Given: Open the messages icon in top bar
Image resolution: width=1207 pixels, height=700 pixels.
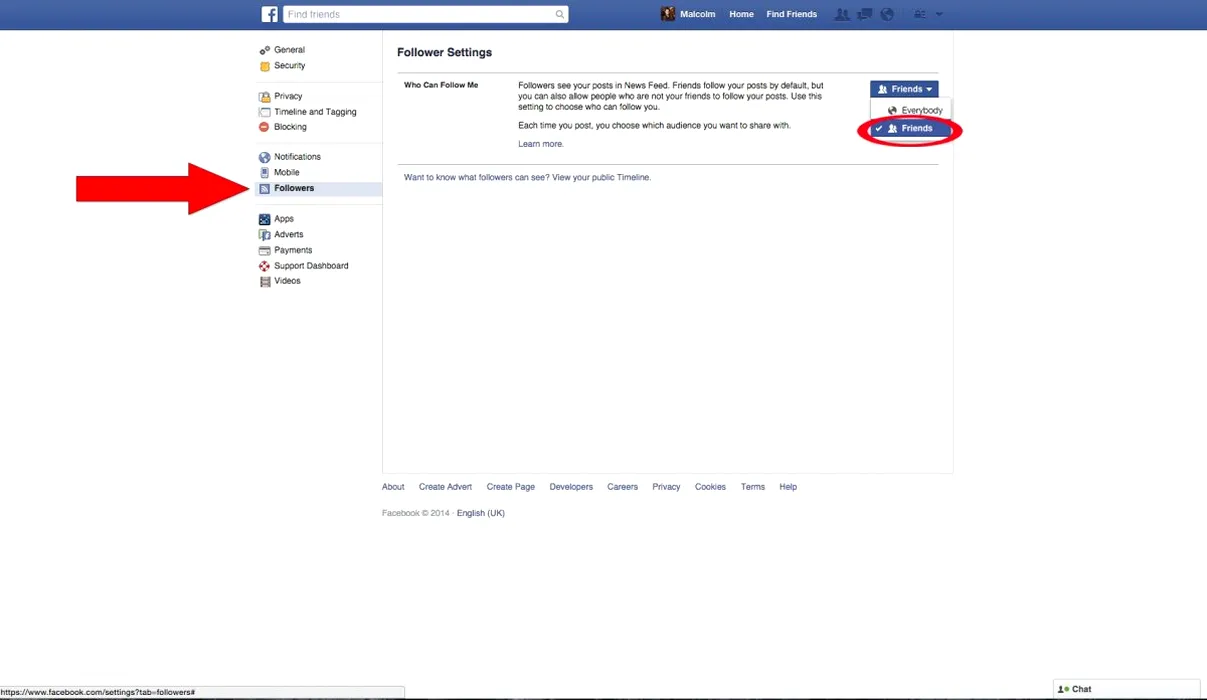Looking at the screenshot, I should 864,14.
